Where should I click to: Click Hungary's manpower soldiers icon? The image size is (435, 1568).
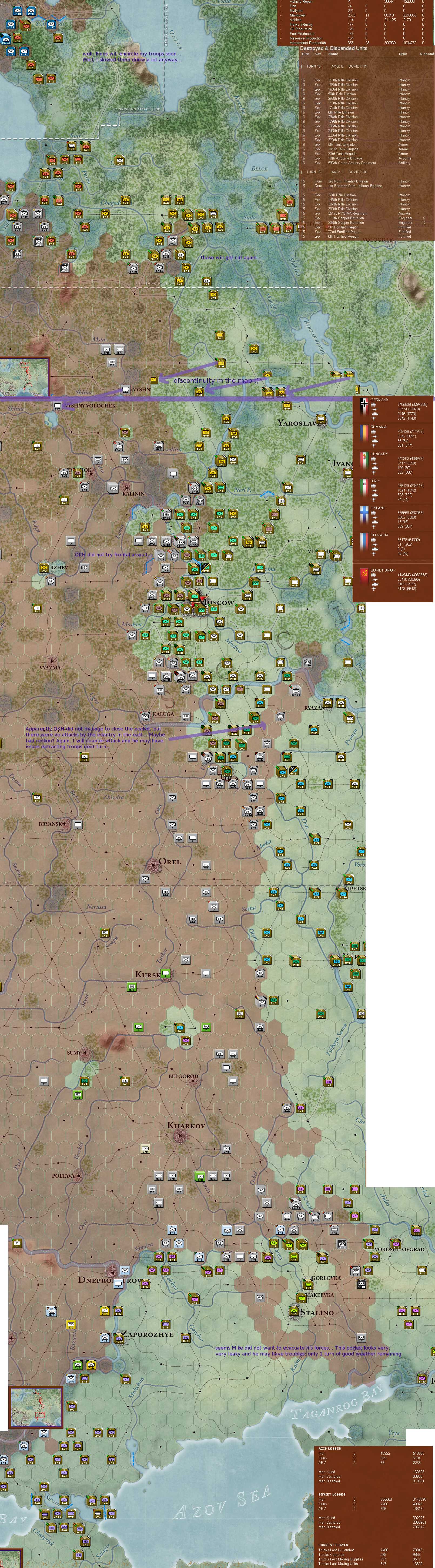tap(374, 459)
